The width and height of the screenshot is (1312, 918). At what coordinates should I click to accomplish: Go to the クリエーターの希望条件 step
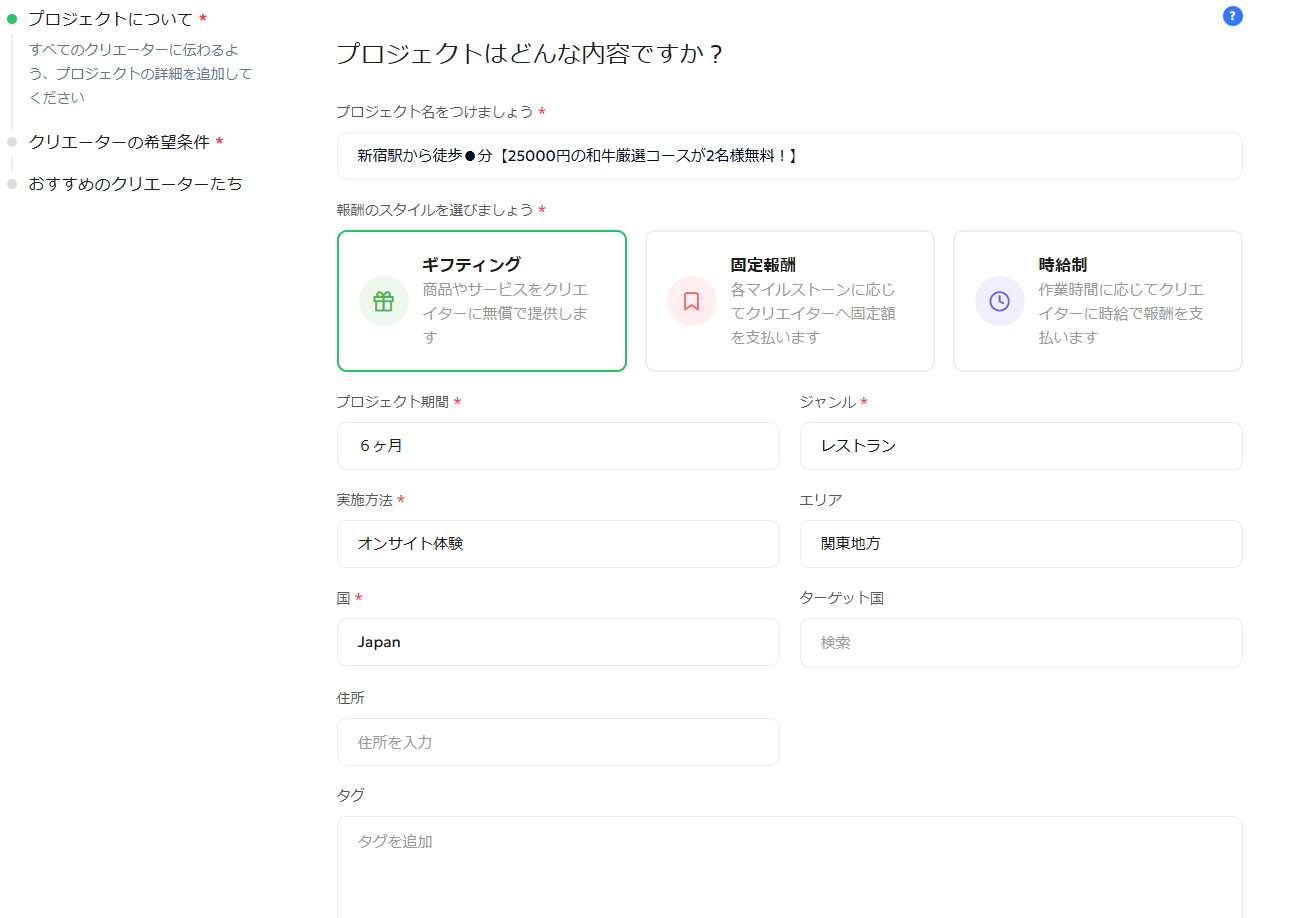119,142
